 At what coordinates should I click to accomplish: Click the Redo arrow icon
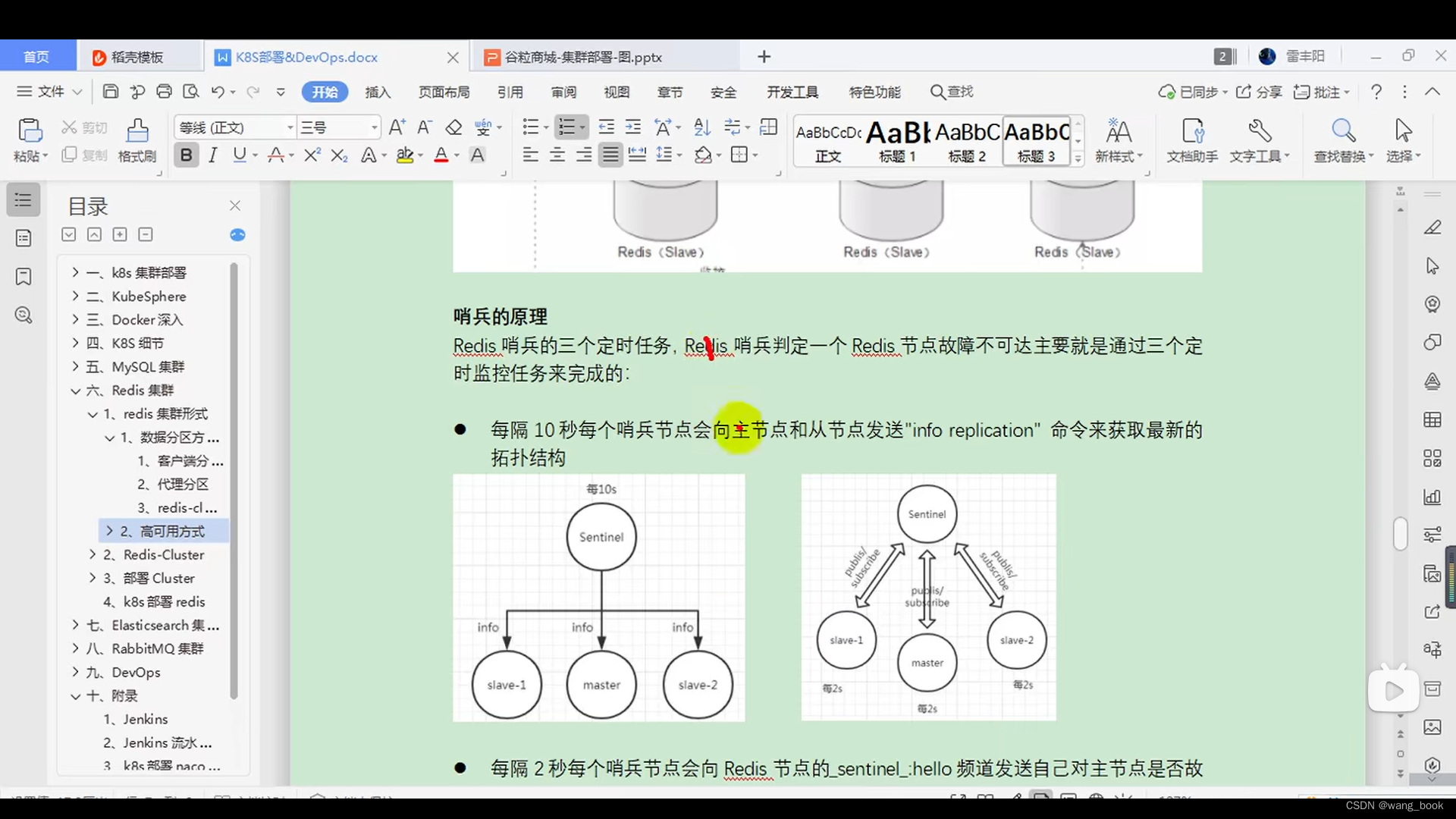click(x=253, y=92)
